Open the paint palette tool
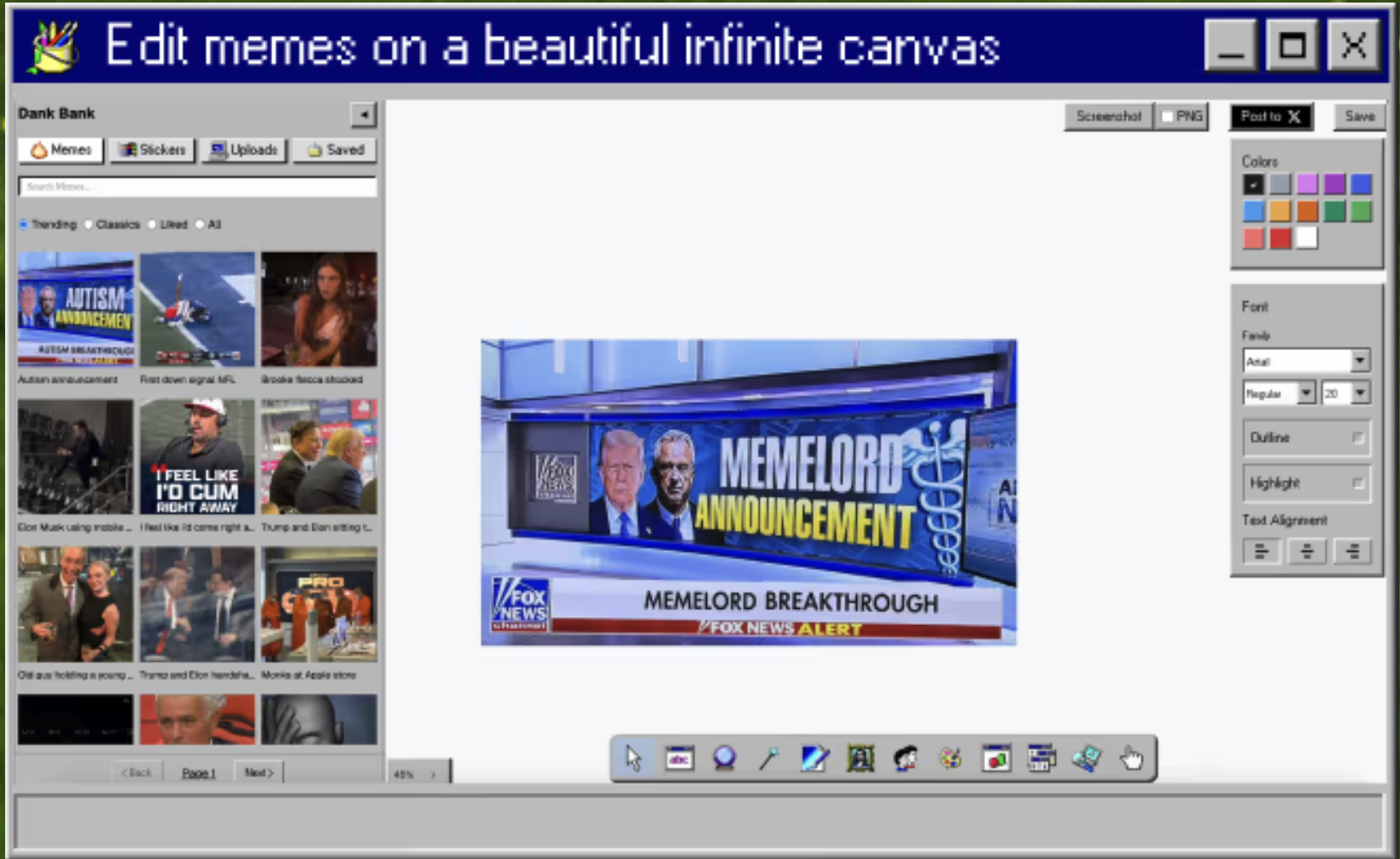The height and width of the screenshot is (859, 1400). tap(950, 758)
